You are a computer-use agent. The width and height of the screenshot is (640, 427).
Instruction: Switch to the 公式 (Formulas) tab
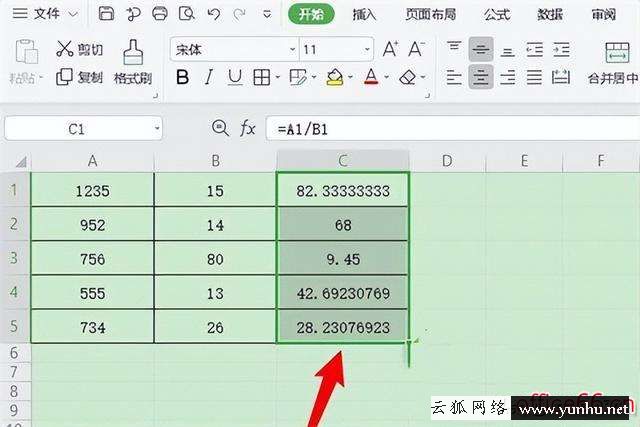click(497, 15)
